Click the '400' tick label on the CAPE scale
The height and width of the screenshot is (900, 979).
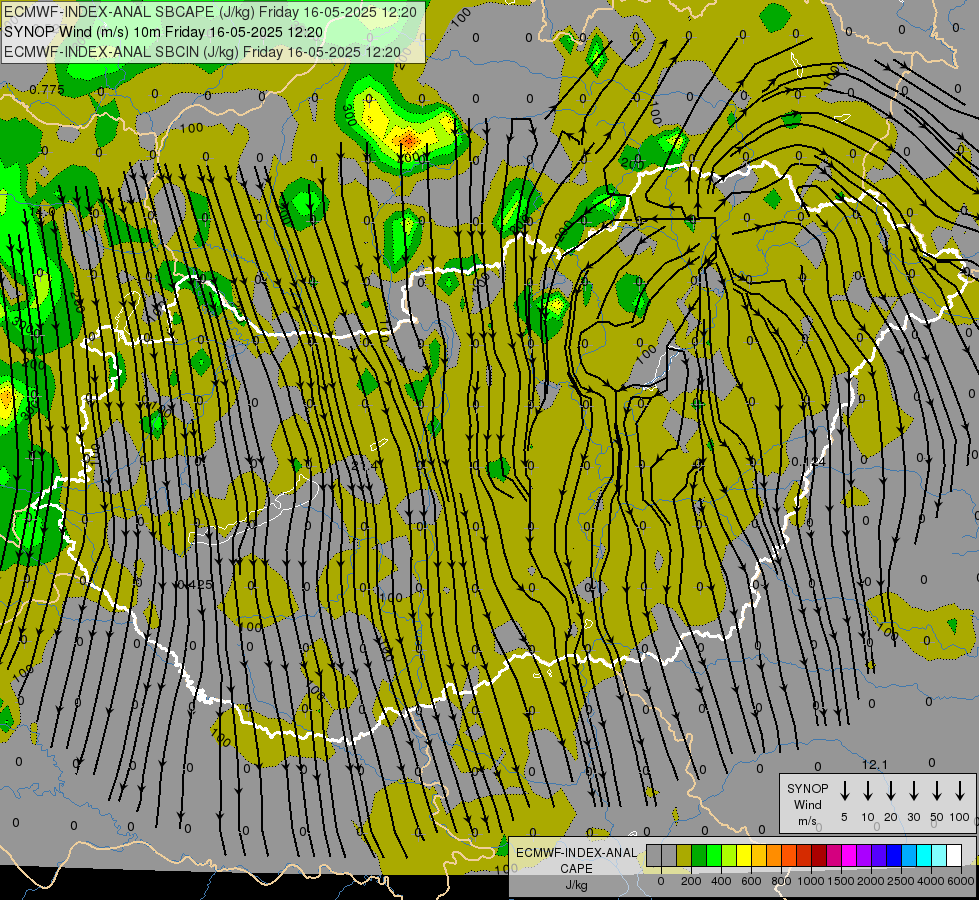click(x=721, y=881)
